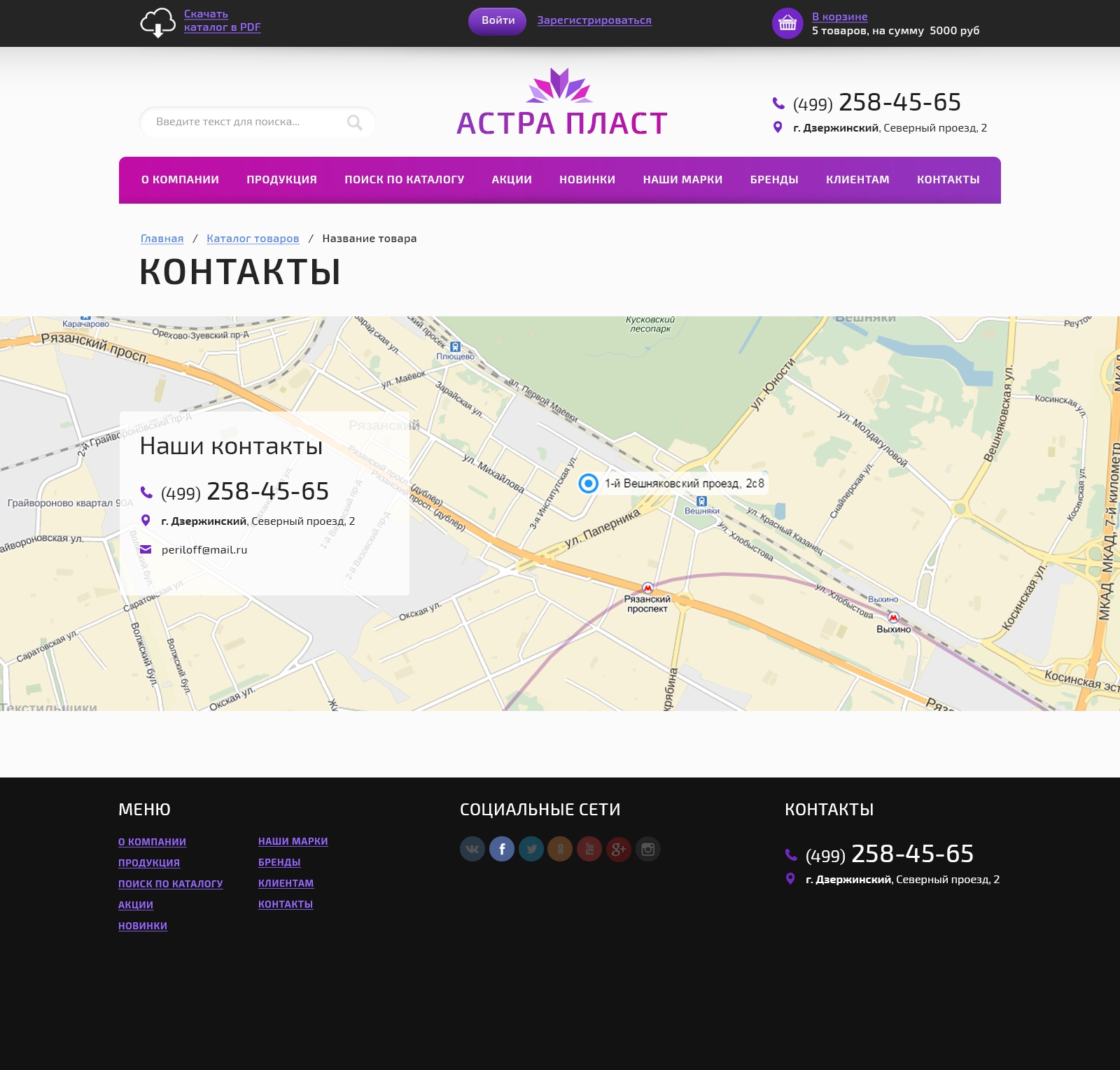Click the periloff@mail.ru email address
Image resolution: width=1120 pixels, height=1070 pixels.
point(204,550)
